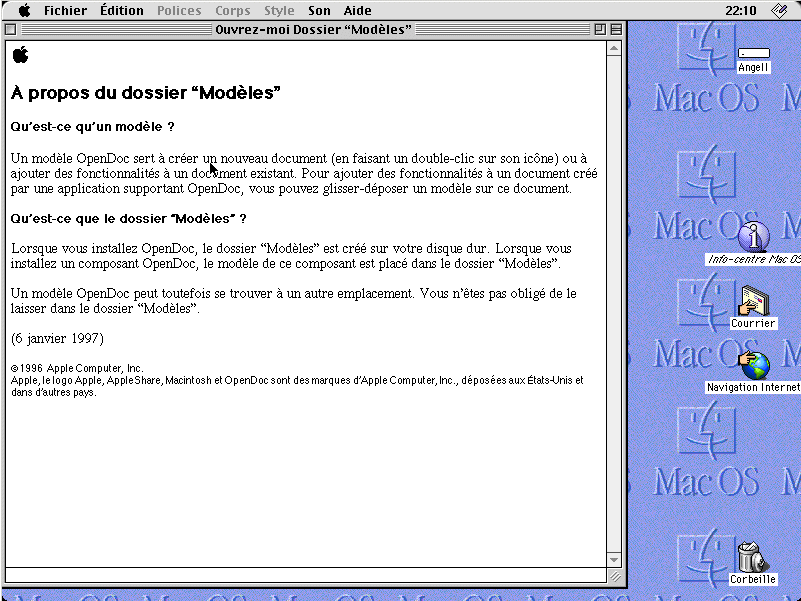Open the Corps menu
This screenshot has width=801, height=601.
tap(232, 10)
